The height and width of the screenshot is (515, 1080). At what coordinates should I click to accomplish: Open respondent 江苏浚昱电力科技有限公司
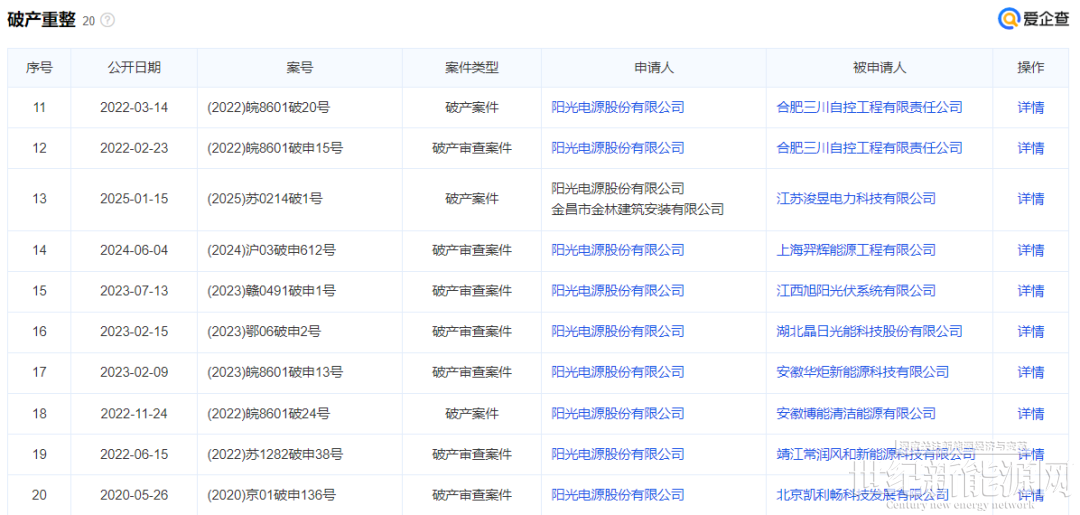(856, 199)
